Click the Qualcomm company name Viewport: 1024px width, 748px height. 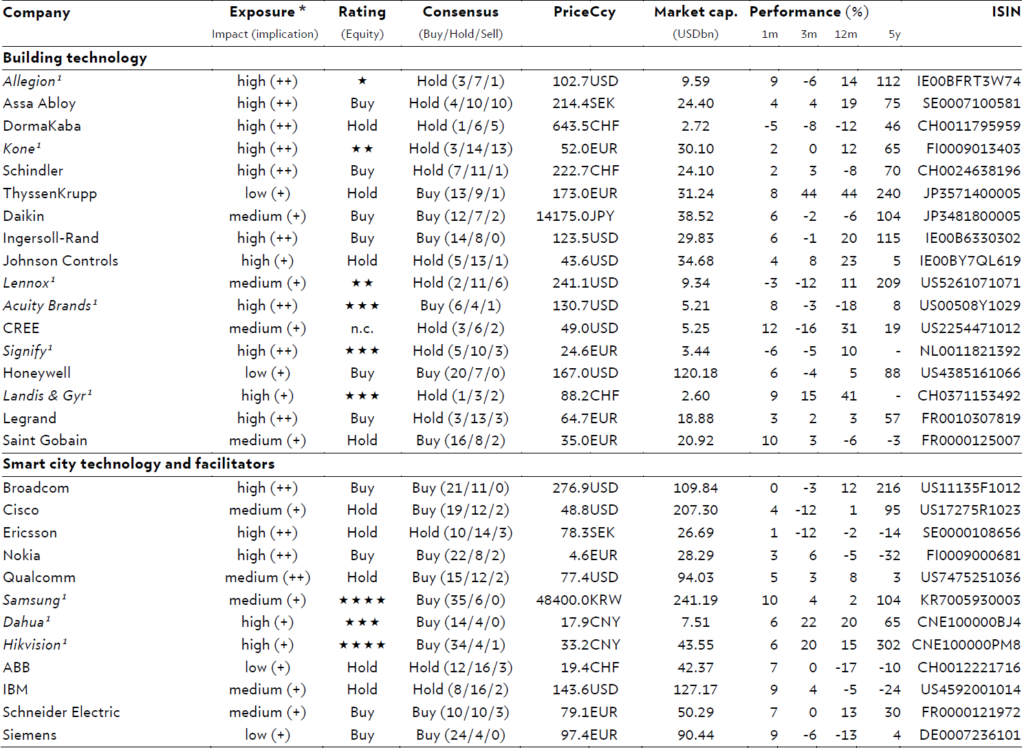pos(39,577)
